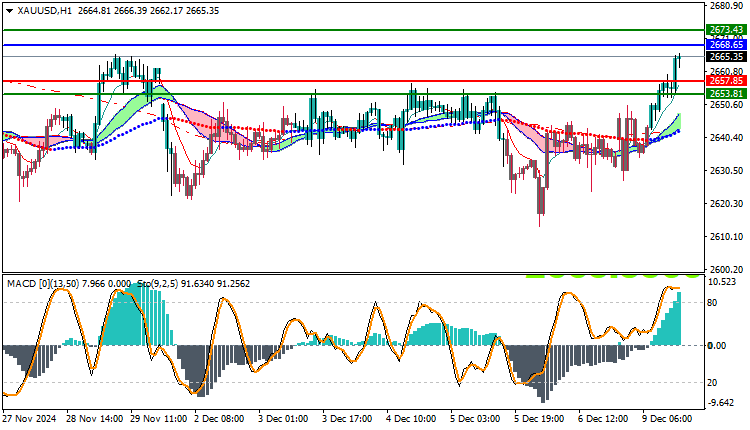
Task: Click the 2630.50 price axis value
Action: point(727,171)
